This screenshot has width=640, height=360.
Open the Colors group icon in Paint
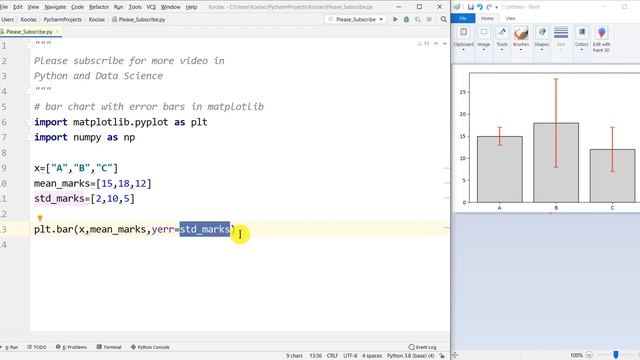(x=582, y=32)
